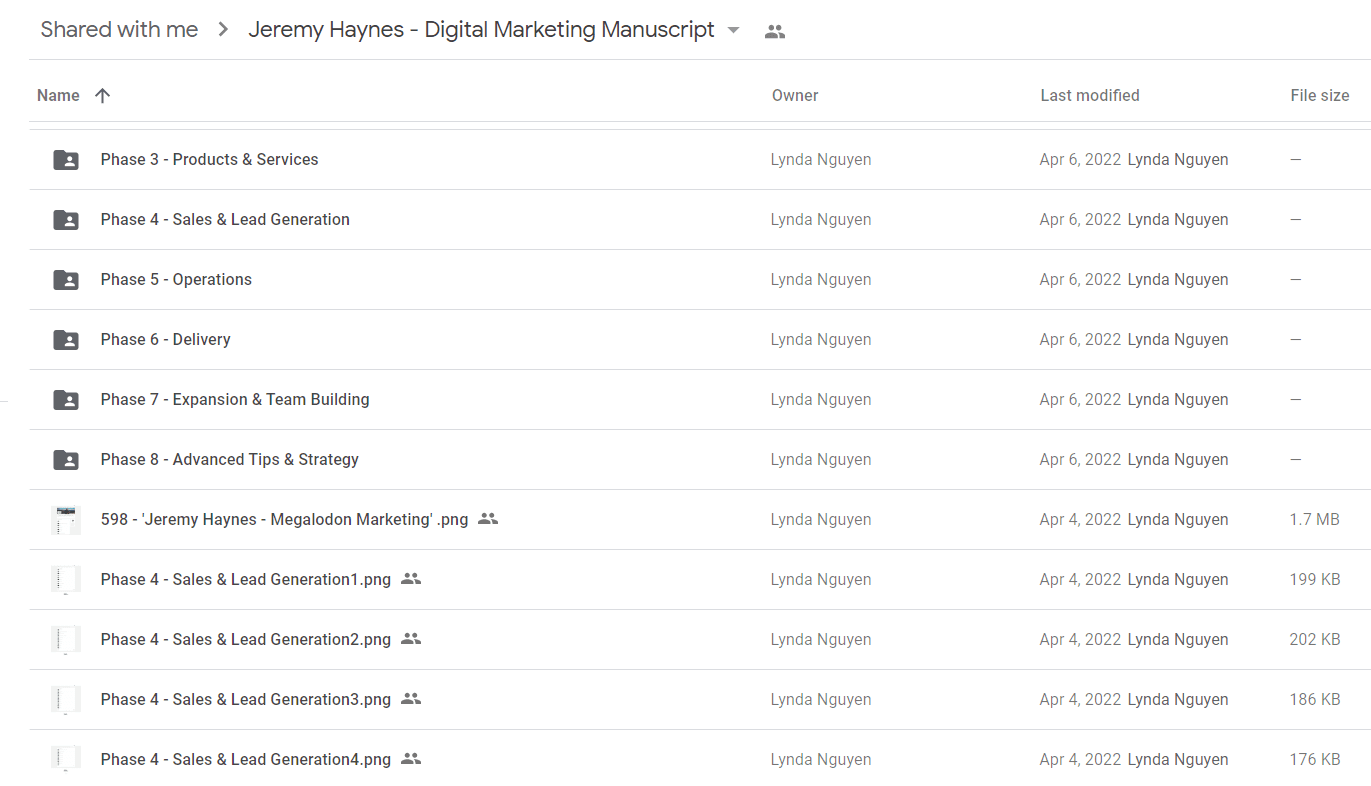Expand breadcrumb chevron after Shared with me

click(223, 30)
